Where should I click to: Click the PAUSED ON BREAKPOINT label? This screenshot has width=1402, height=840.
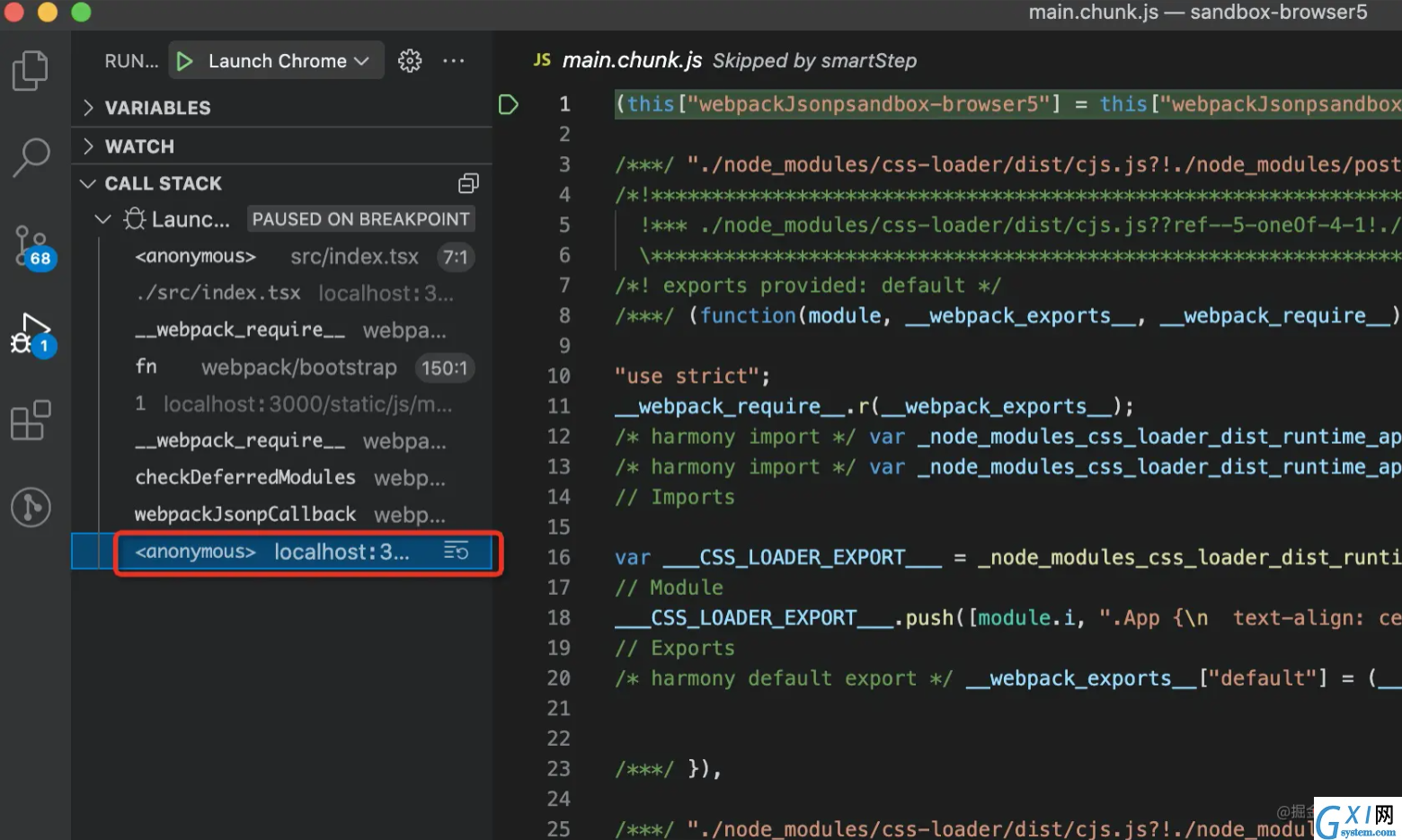click(x=360, y=219)
